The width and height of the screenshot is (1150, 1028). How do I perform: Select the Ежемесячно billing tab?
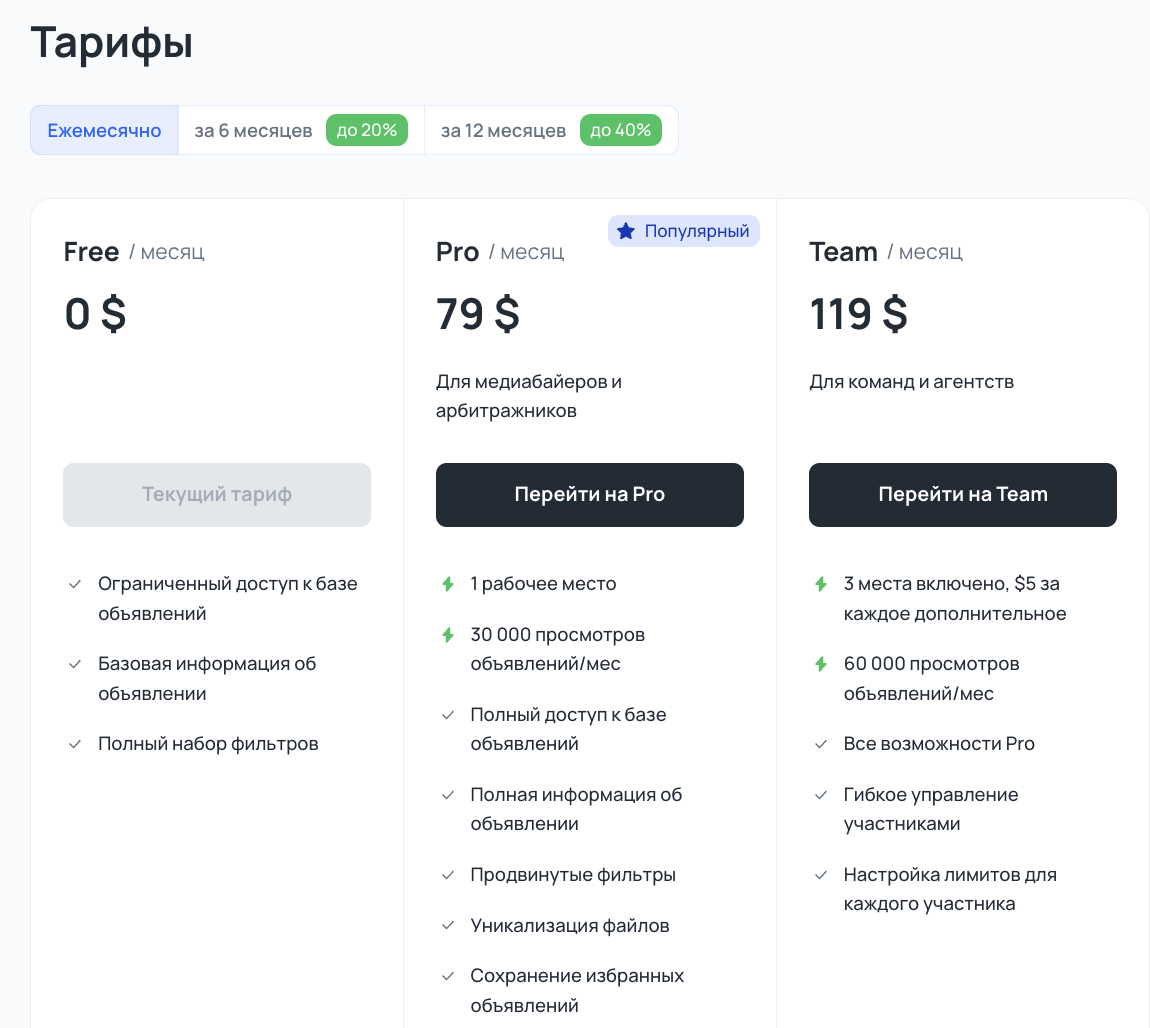tap(104, 131)
